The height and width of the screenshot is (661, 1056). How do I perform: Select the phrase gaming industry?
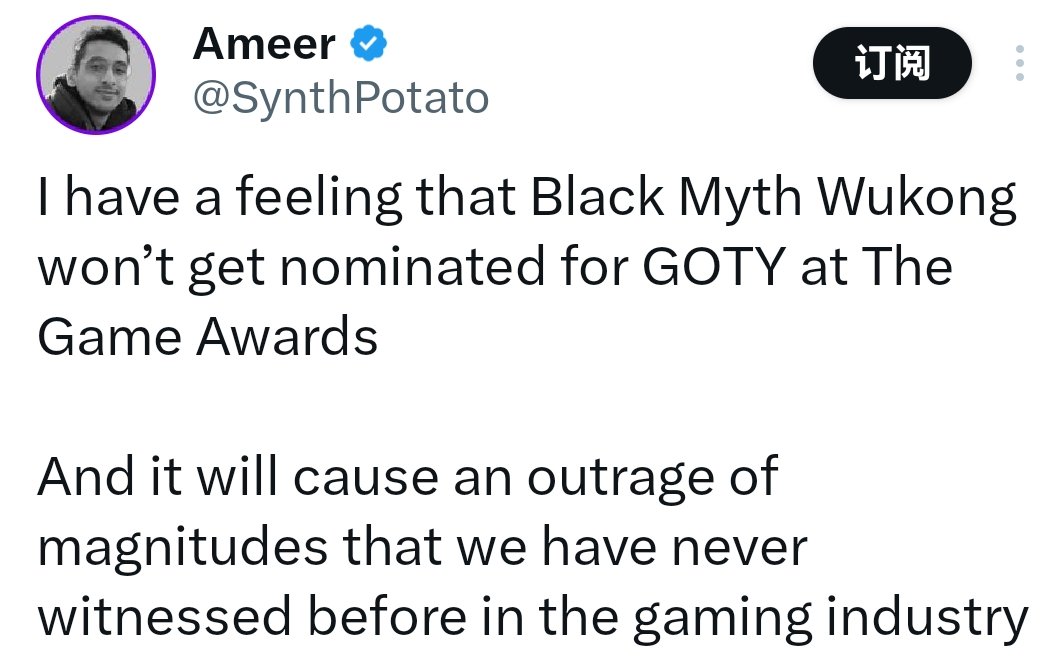click(830, 618)
